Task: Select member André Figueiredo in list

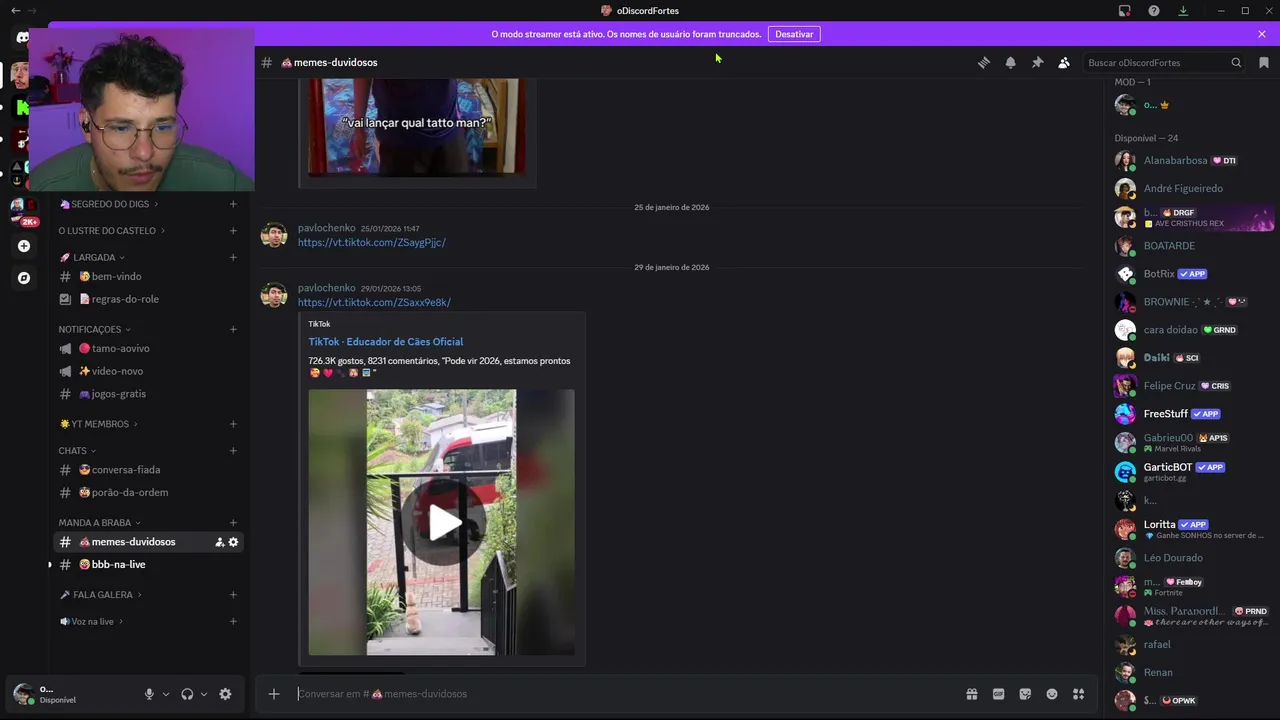Action: 1193,189
